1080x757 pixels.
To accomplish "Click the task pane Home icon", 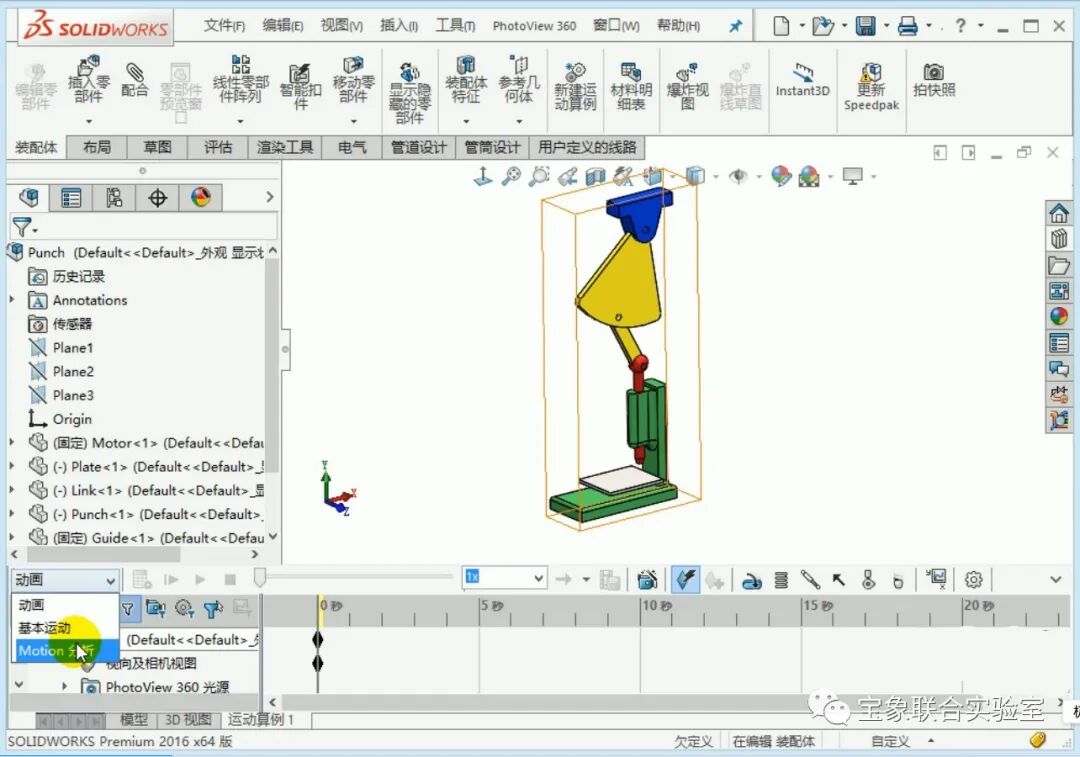I will pyautogui.click(x=1059, y=213).
